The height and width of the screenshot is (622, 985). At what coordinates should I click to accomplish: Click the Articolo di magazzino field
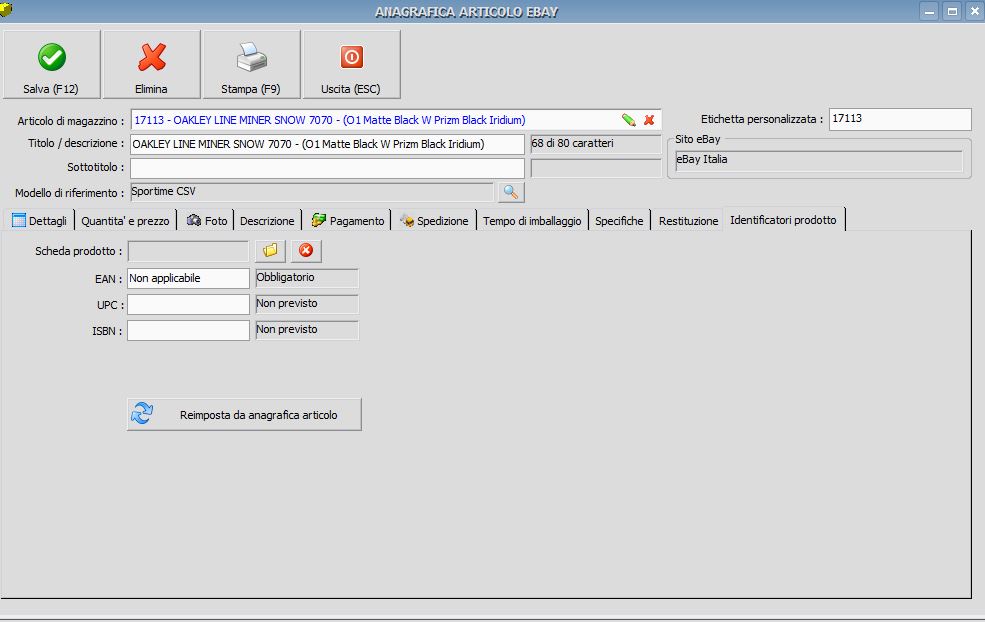click(x=396, y=120)
